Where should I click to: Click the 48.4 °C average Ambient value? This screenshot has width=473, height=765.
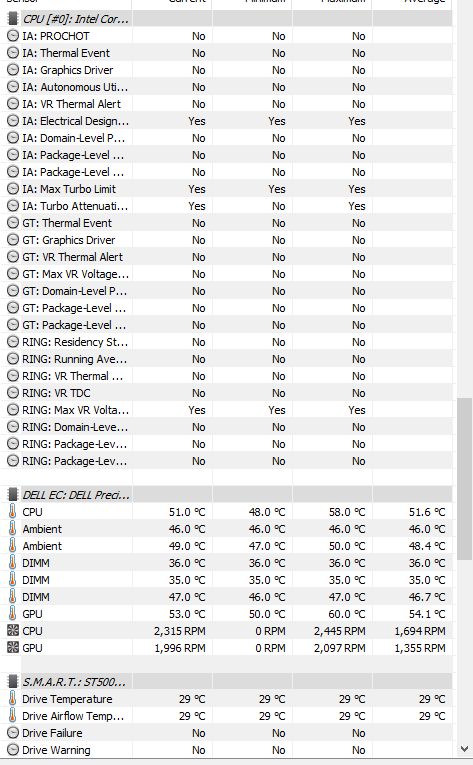click(x=427, y=546)
